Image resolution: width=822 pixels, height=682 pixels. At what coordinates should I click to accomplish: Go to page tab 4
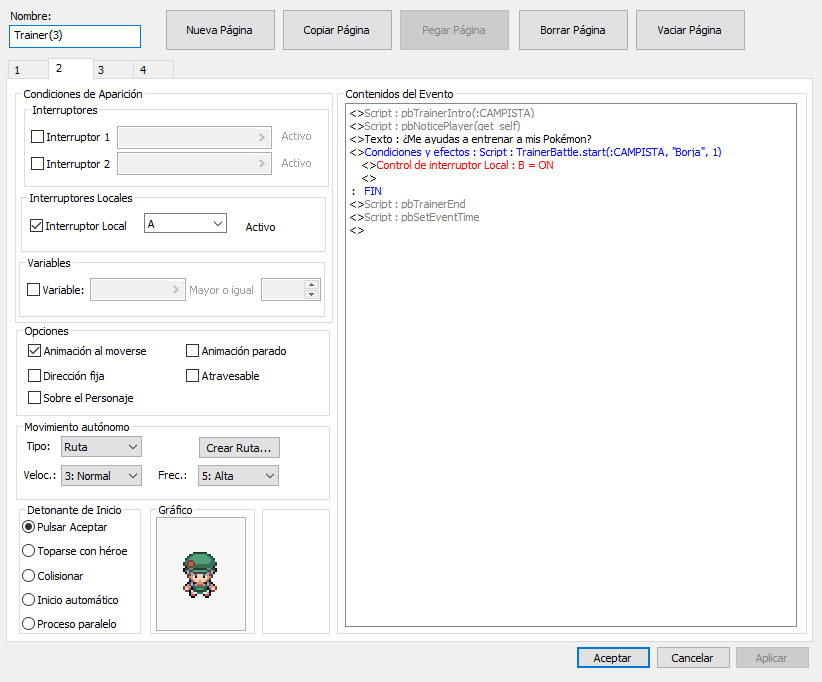tap(153, 70)
